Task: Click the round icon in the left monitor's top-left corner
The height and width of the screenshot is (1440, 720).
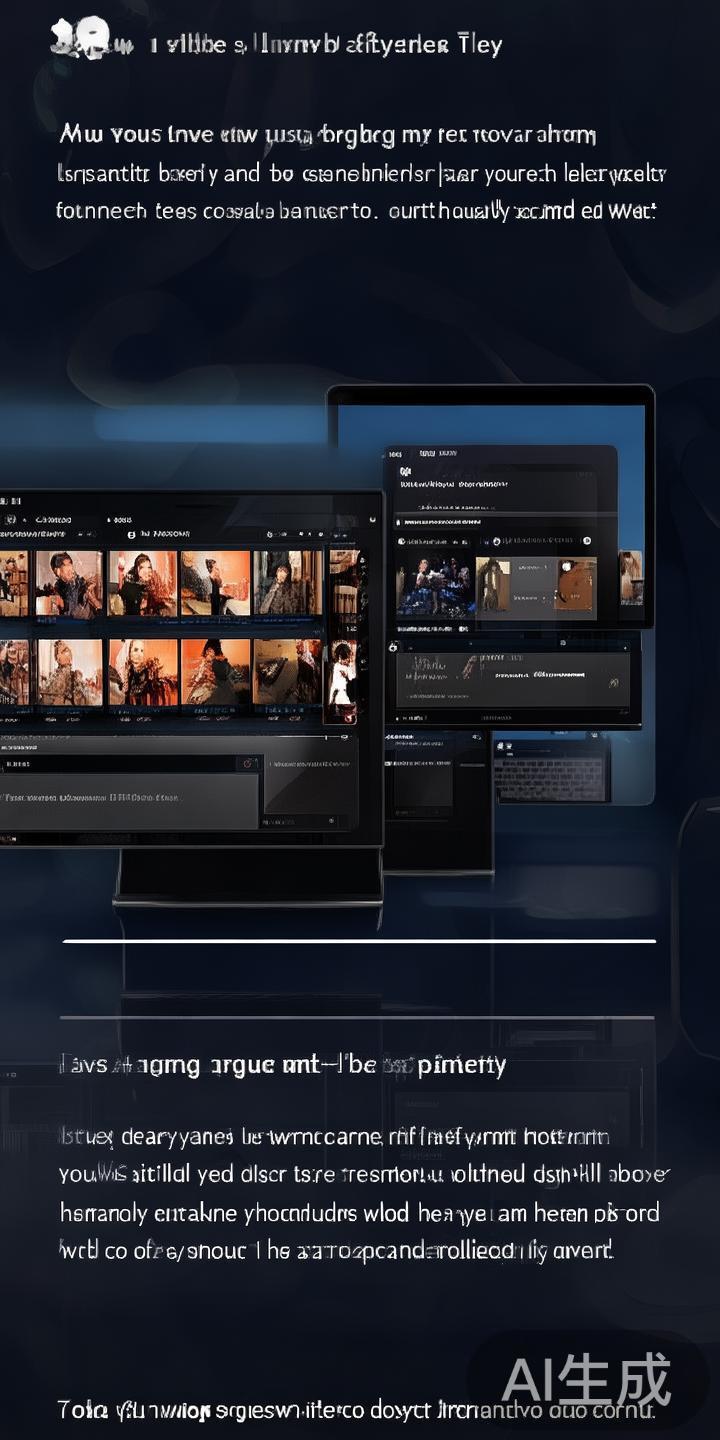Action: [9, 520]
